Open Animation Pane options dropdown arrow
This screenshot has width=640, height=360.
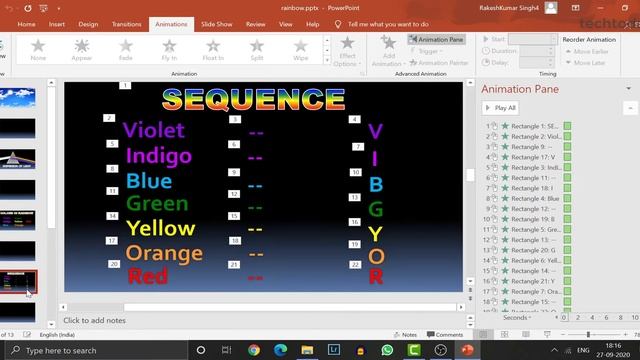tap(629, 89)
